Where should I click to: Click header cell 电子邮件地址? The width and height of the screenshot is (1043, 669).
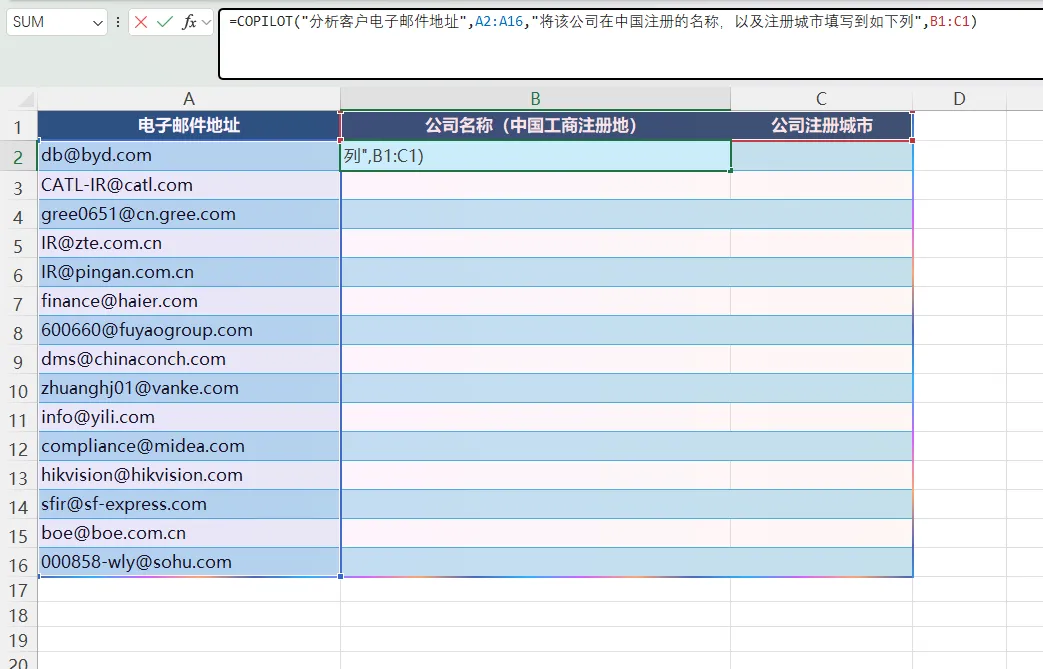(189, 126)
